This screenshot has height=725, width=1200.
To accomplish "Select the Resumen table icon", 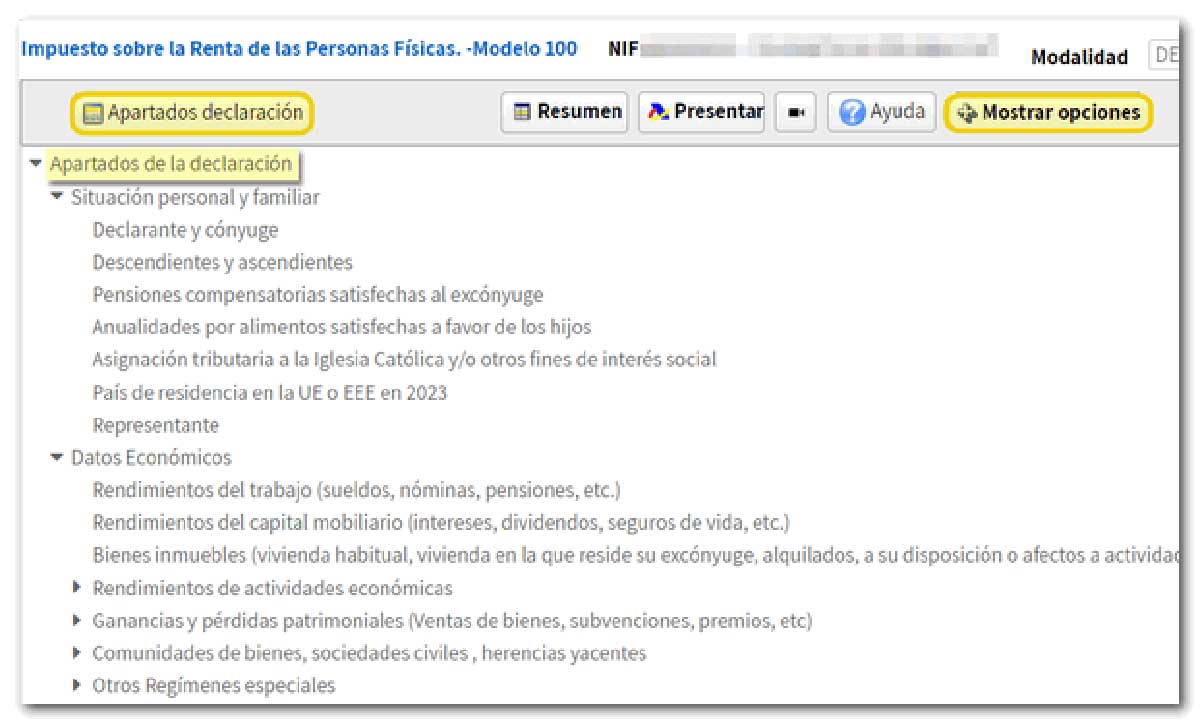I will pos(523,112).
